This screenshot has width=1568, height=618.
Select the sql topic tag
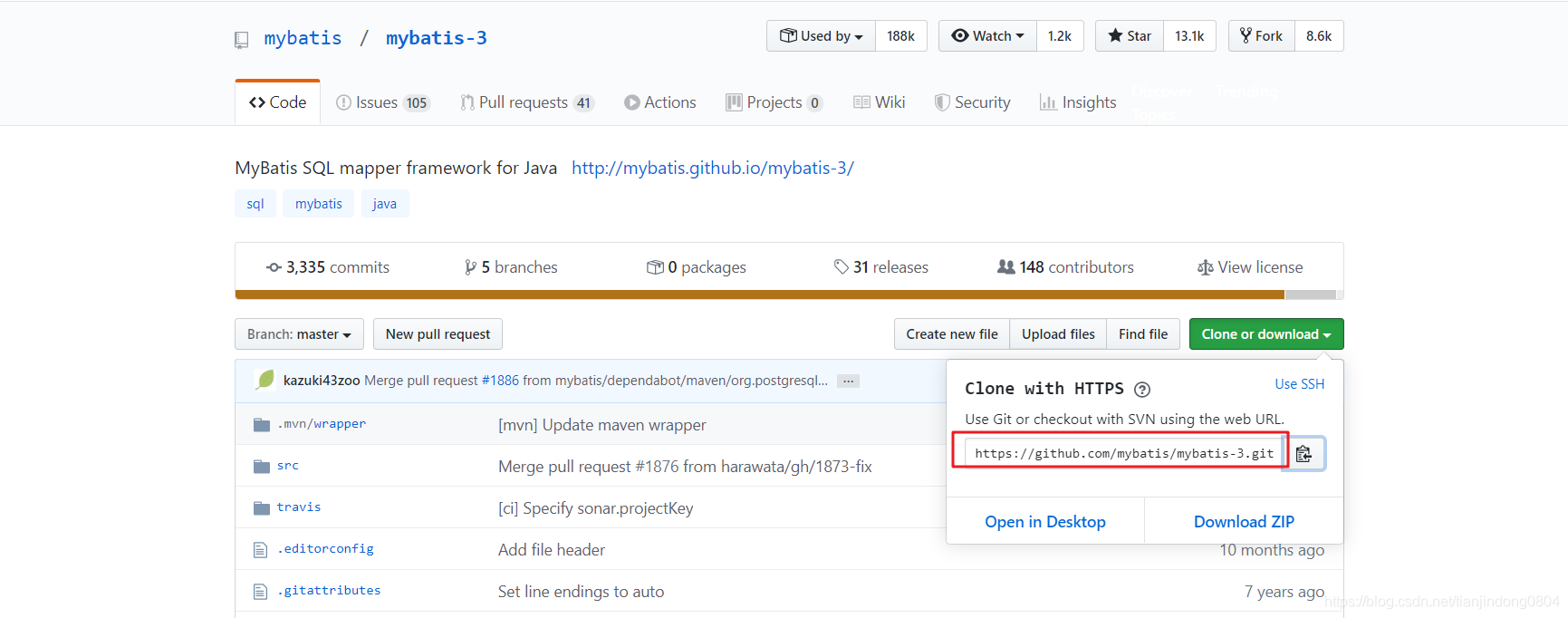[255, 204]
